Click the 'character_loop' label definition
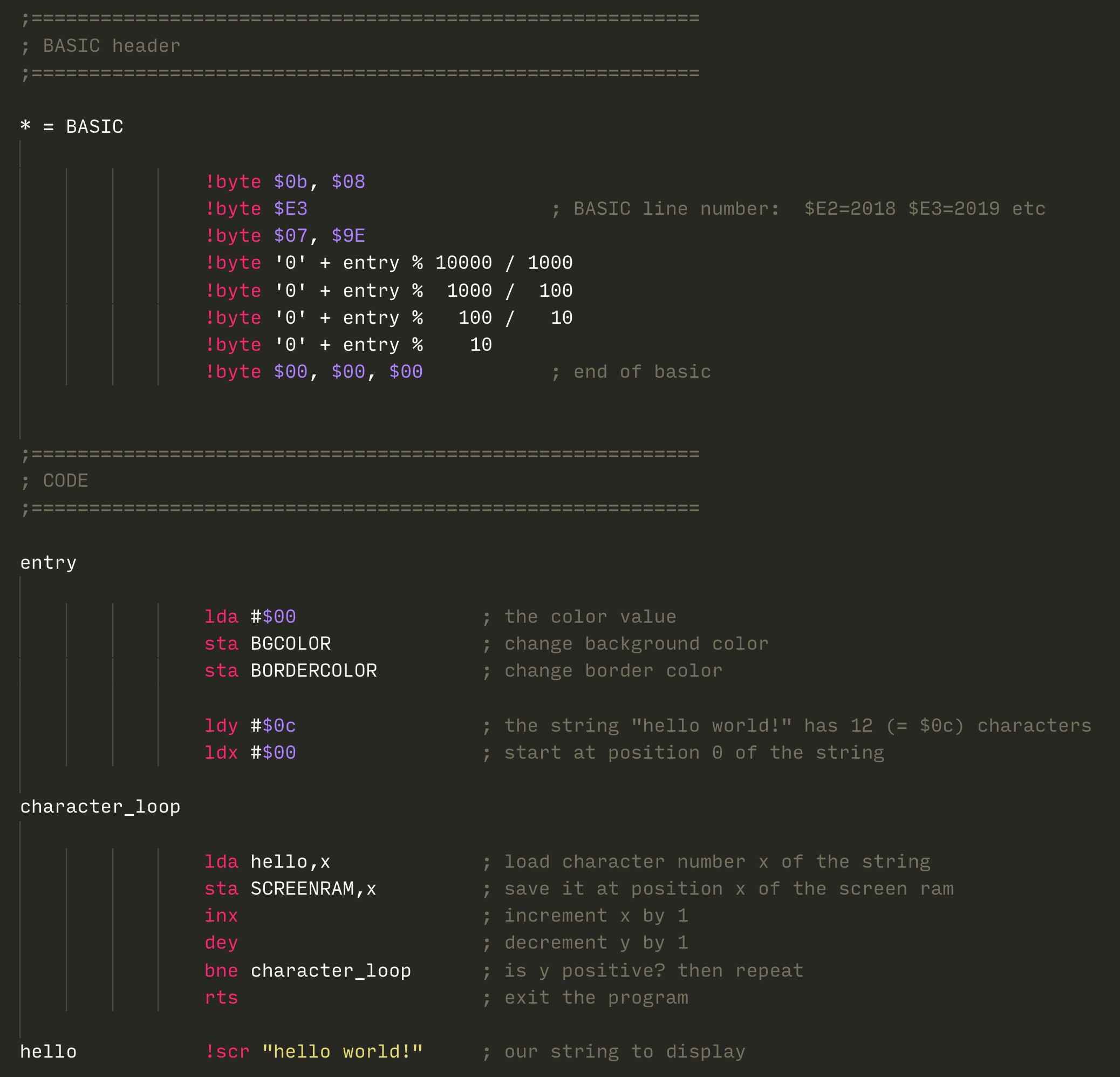 pos(100,807)
